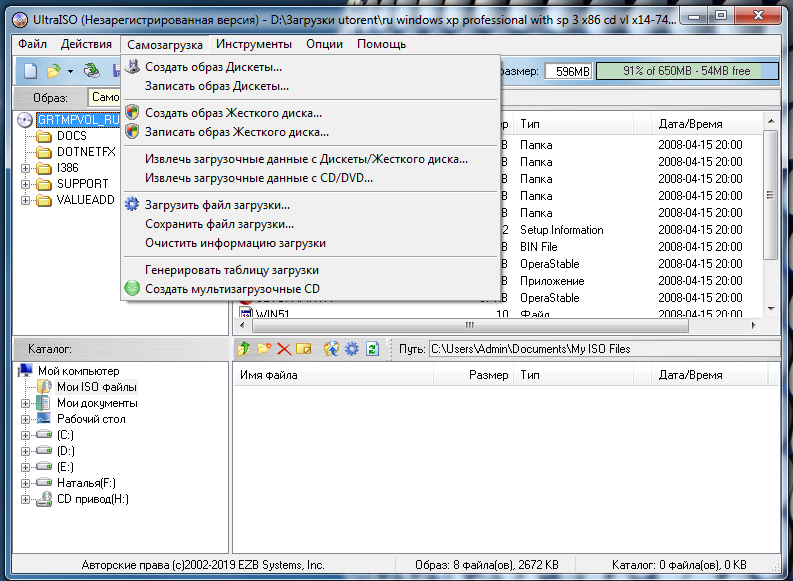The height and width of the screenshot is (581, 793).
Task: Expand Мои документы in catalog tree
Action: pyautogui.click(x=25, y=403)
